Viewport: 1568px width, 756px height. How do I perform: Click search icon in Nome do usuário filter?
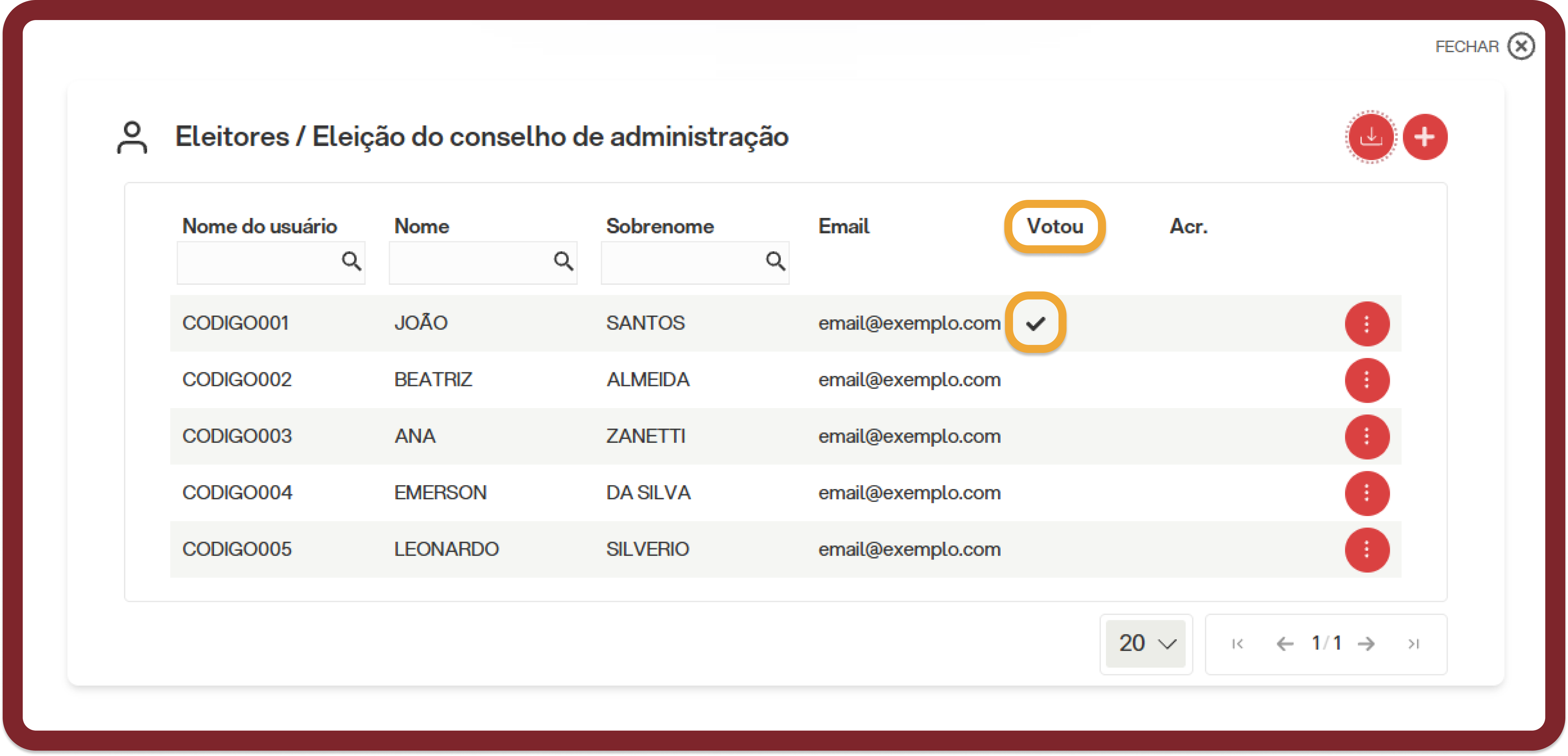click(351, 262)
